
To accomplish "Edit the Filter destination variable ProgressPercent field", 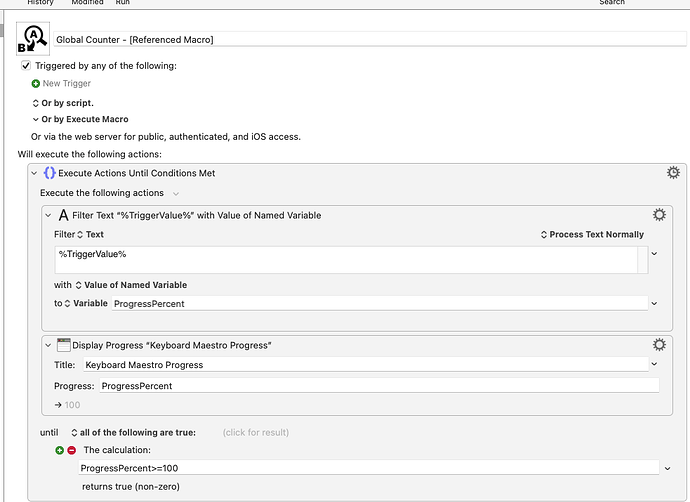I will tap(380, 304).
